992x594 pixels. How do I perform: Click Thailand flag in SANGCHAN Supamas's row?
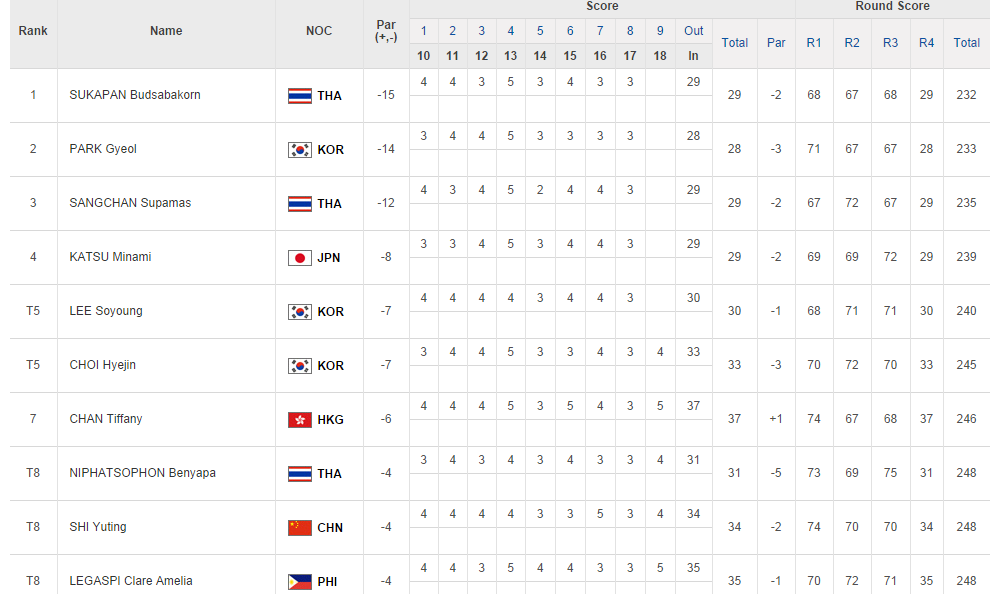click(x=299, y=204)
